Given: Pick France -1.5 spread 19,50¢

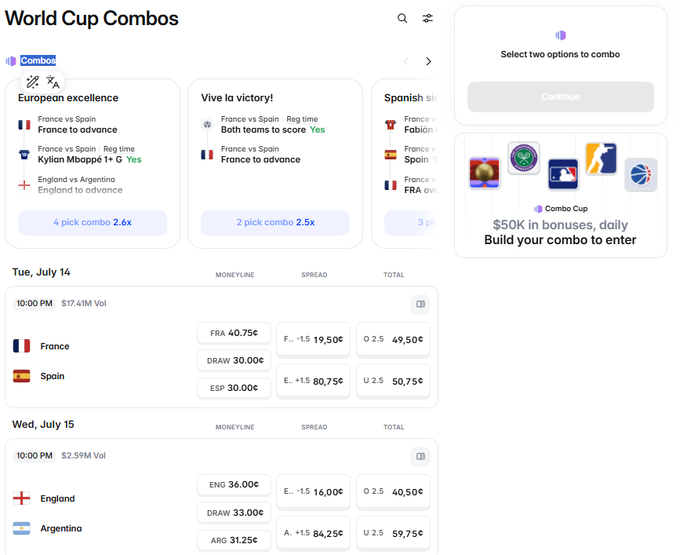Looking at the screenshot, I should [x=313, y=340].
